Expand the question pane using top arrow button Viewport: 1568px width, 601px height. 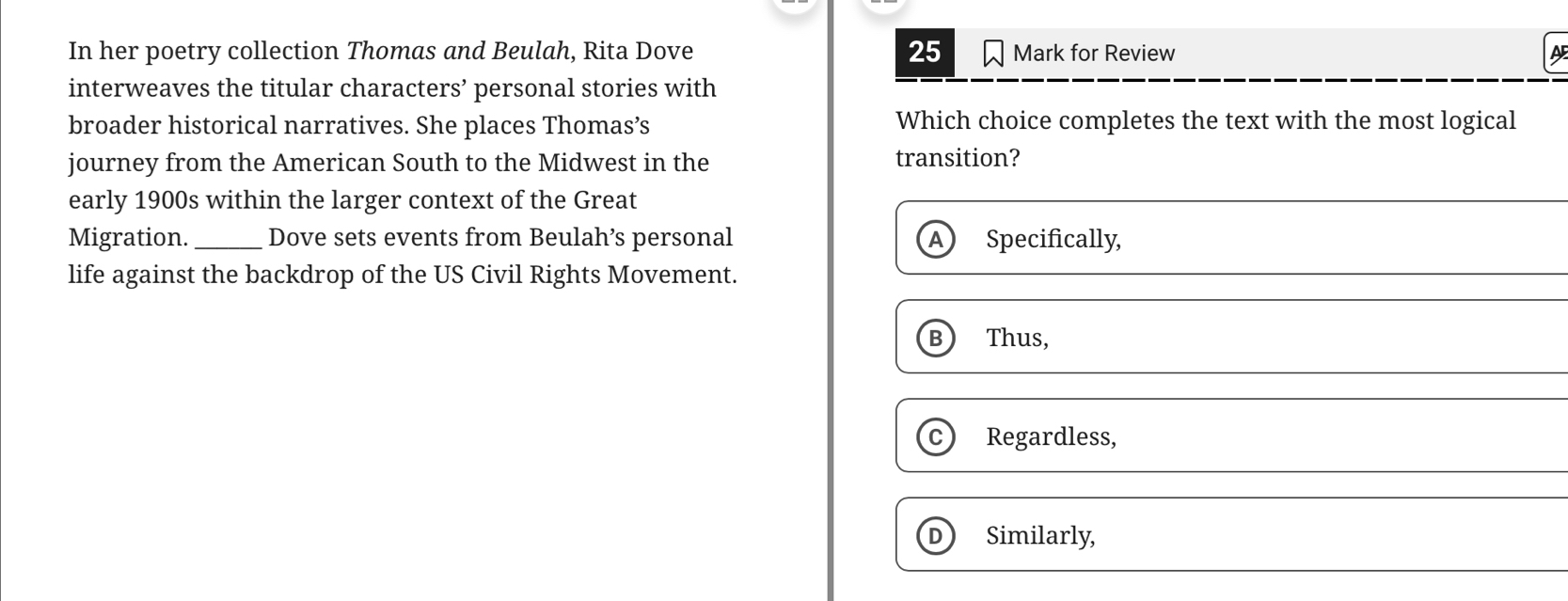[x=883, y=5]
